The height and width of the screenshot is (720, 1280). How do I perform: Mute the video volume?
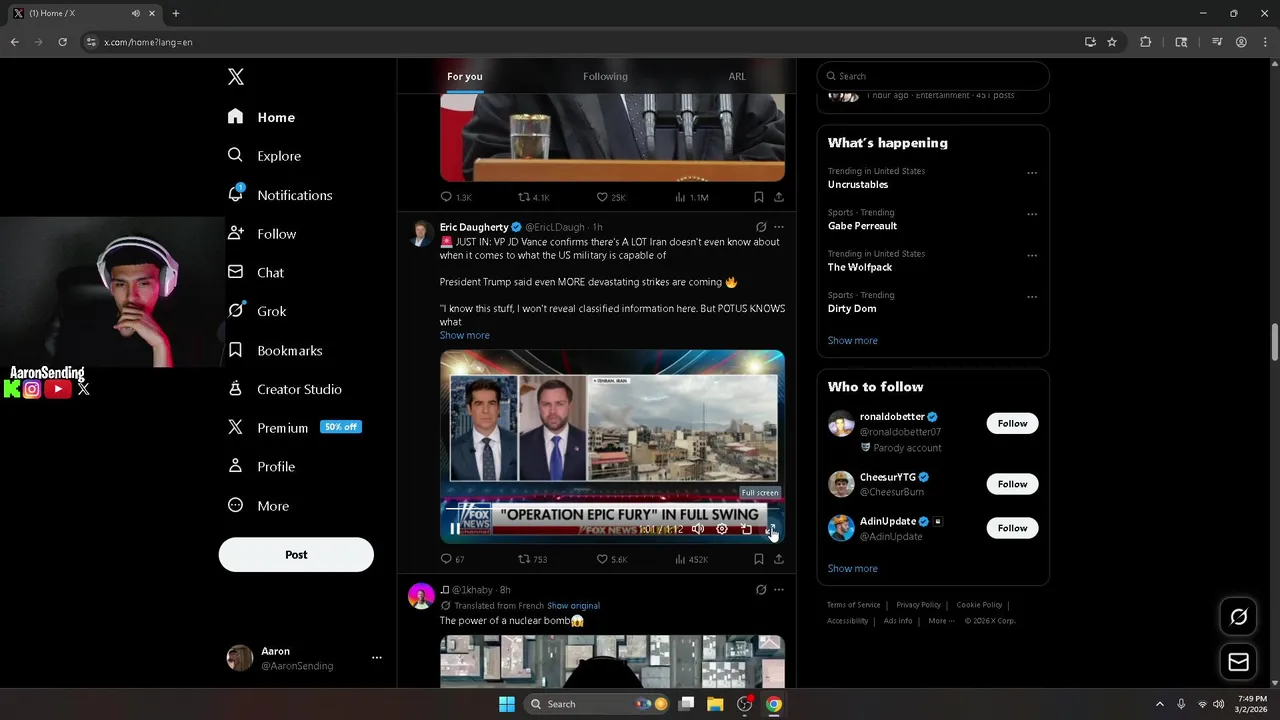(x=698, y=529)
